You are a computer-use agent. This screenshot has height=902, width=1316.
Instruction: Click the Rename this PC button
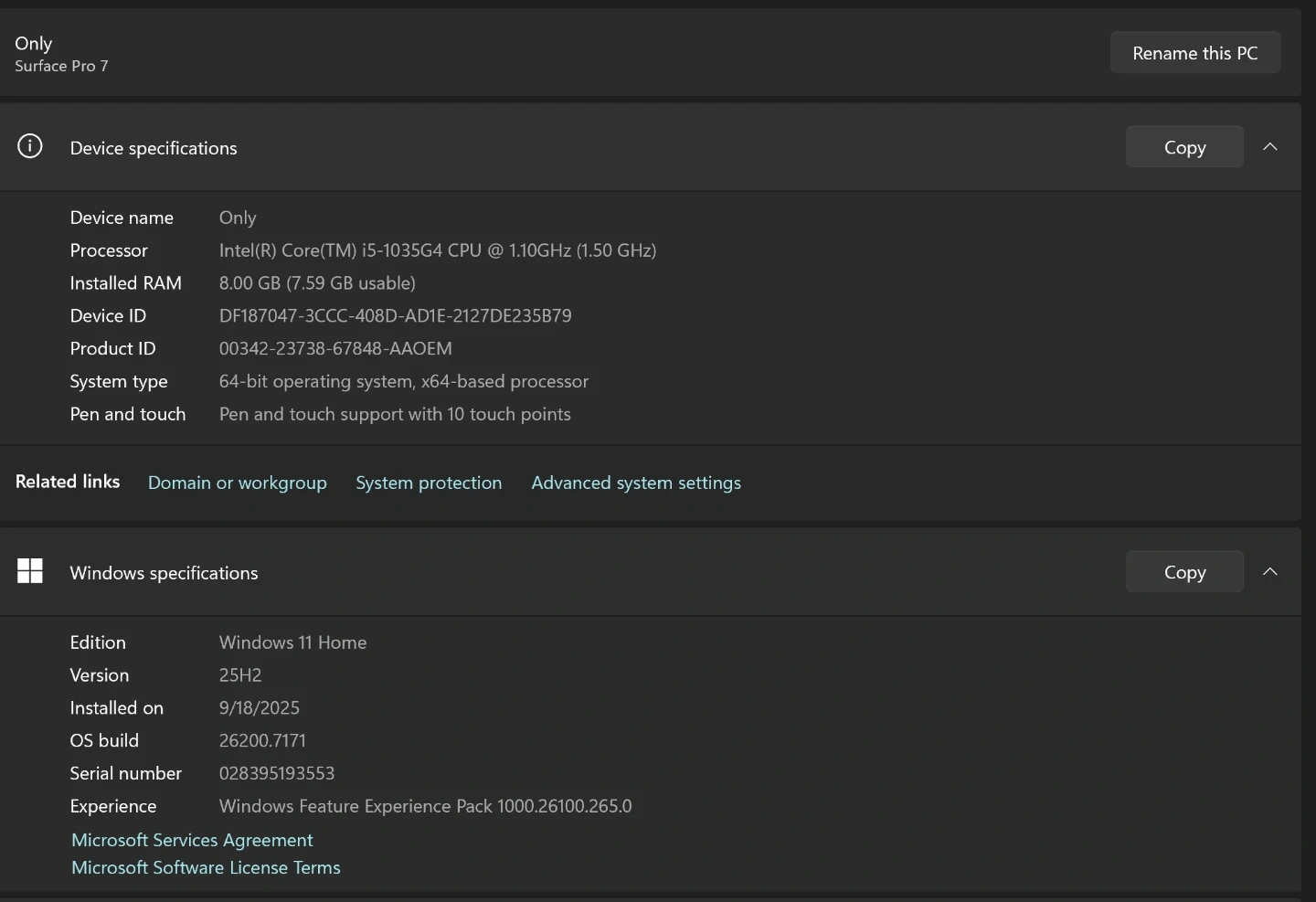pos(1194,53)
